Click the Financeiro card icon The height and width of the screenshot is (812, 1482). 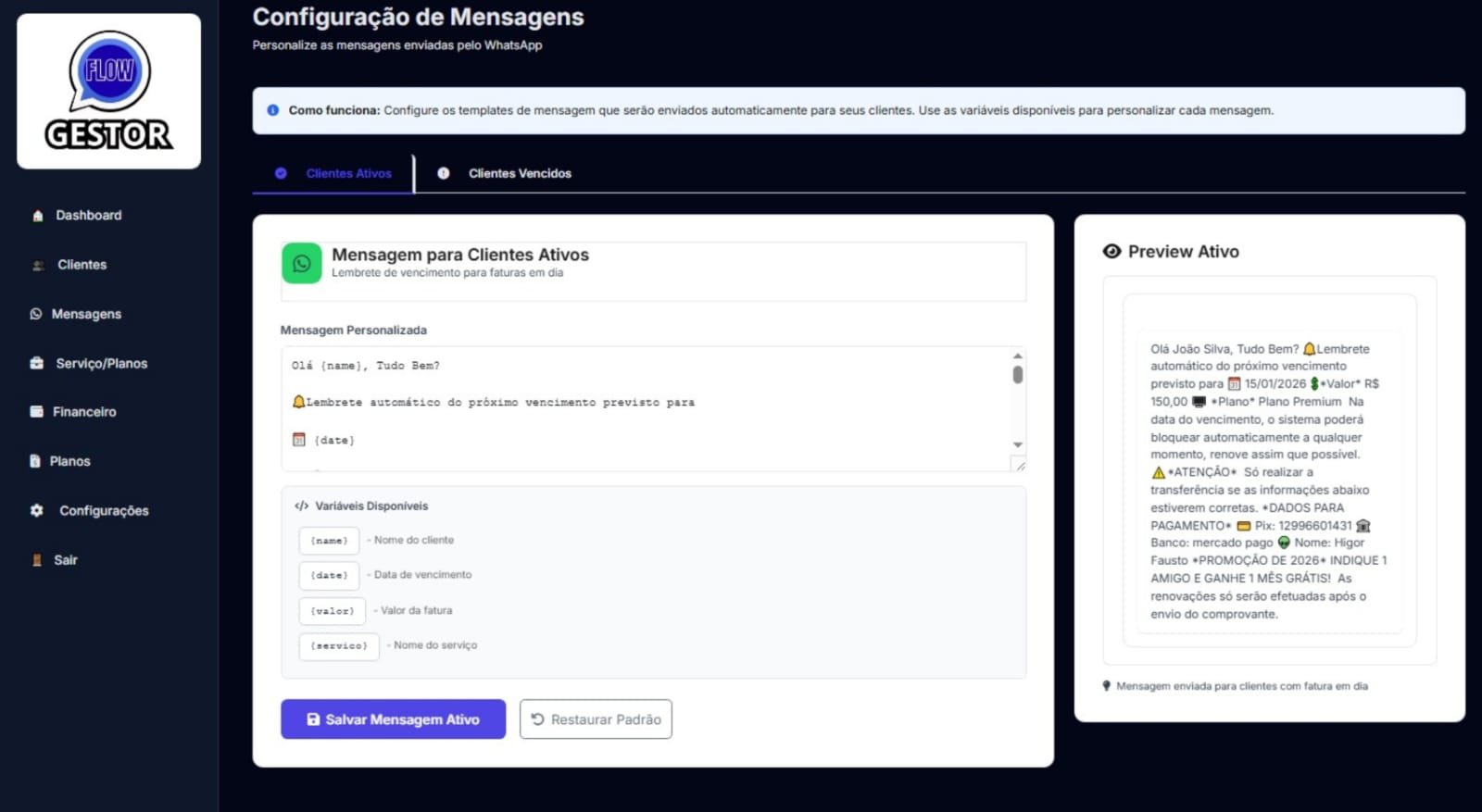[x=37, y=412]
